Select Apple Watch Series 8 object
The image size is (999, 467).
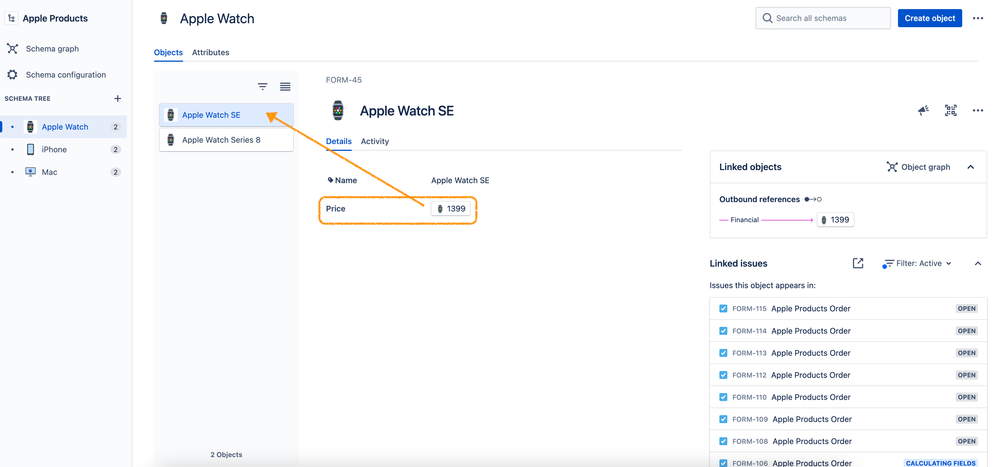point(226,140)
